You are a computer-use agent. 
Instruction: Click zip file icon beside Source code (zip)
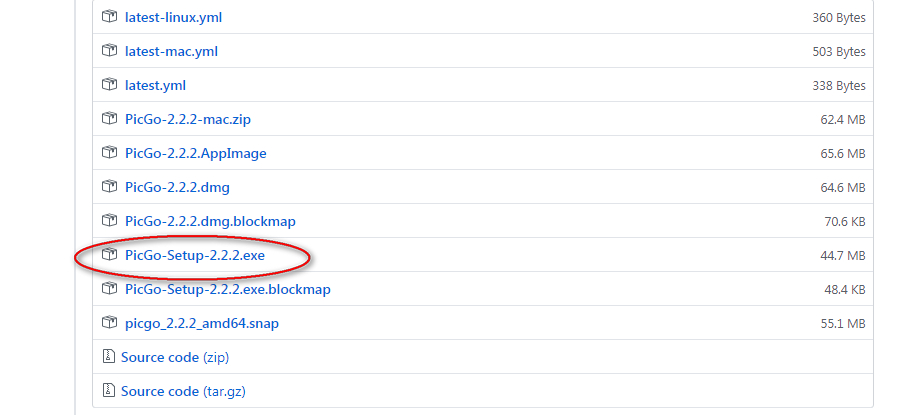tap(108, 357)
